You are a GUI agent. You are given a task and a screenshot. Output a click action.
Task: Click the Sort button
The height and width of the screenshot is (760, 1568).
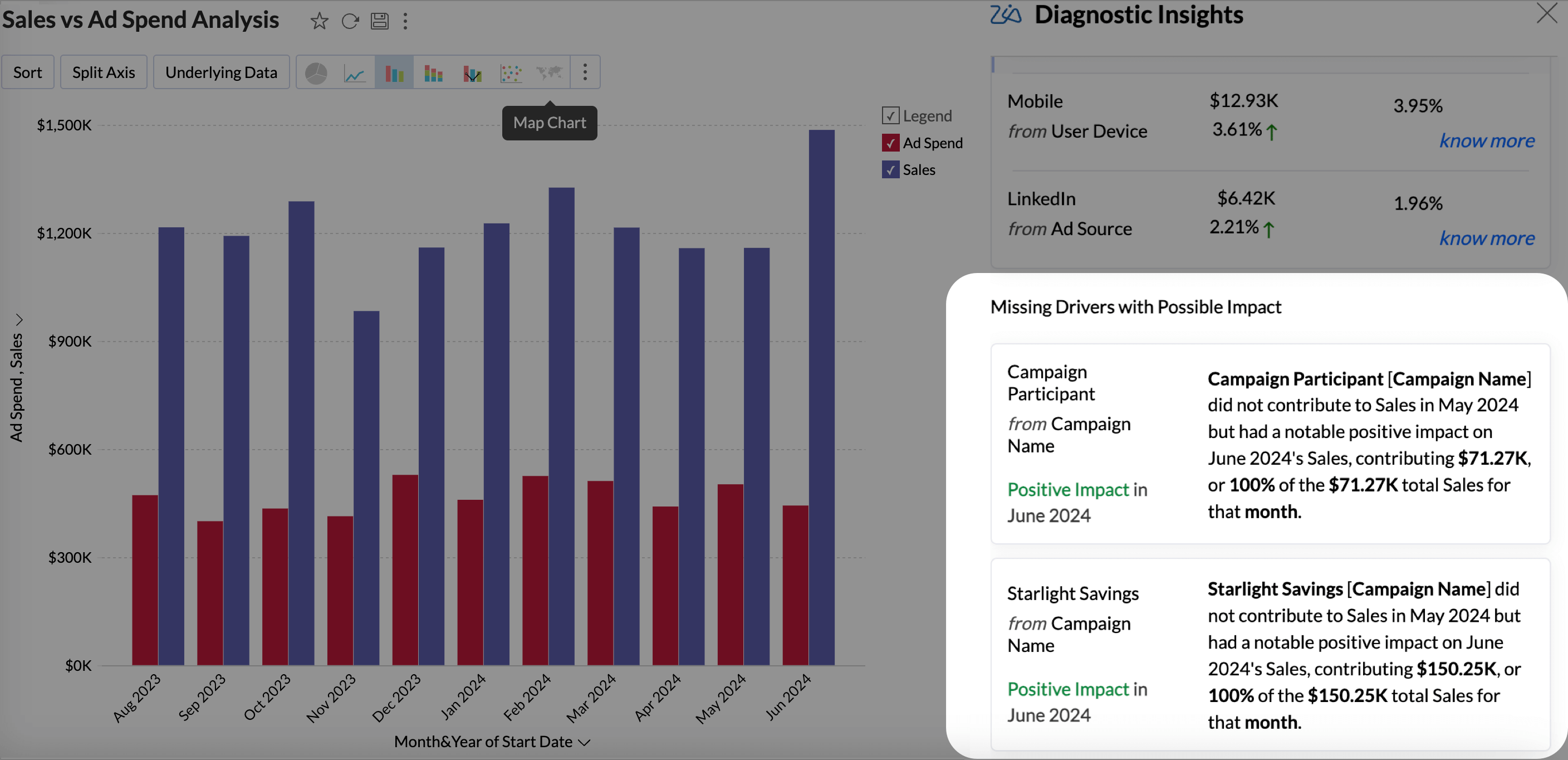tap(28, 72)
